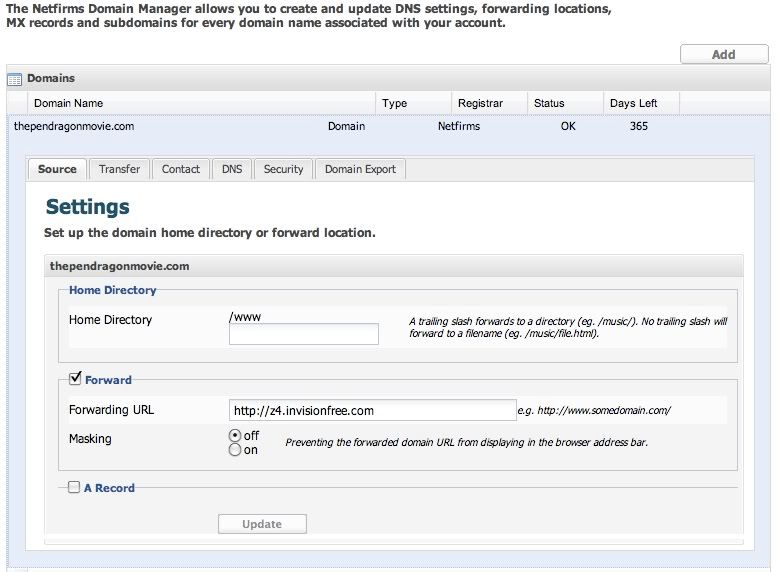Select thependragonmovie.com domain row
The image size is (776, 572).
coord(74,127)
